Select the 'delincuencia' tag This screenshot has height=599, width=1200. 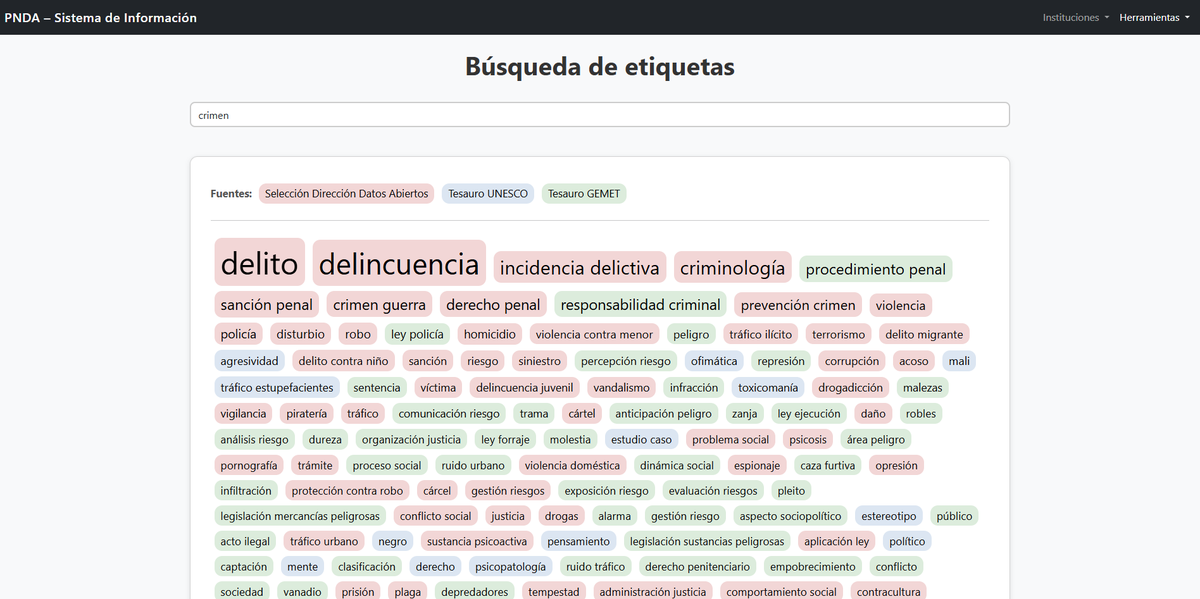pyautogui.click(x=399, y=263)
